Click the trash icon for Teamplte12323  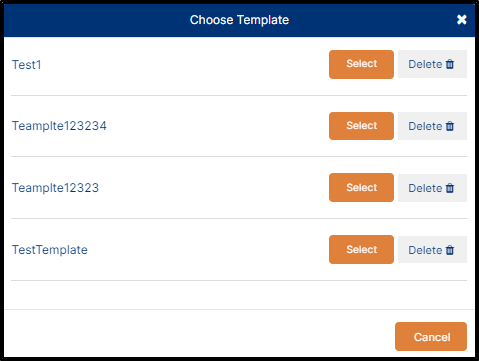click(450, 188)
